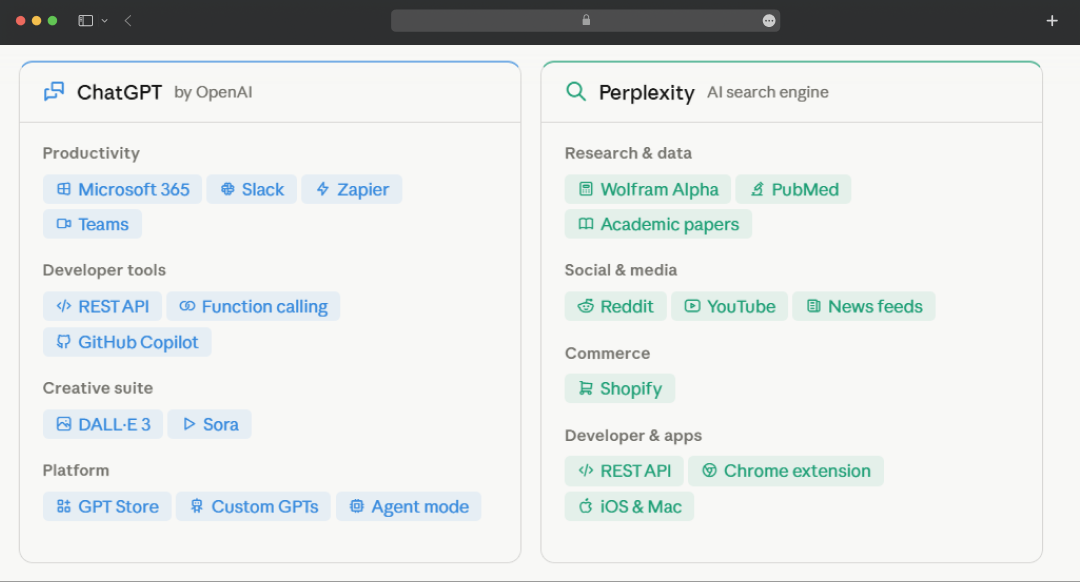
Task: Click the Reddit alien icon
Action: 585,306
